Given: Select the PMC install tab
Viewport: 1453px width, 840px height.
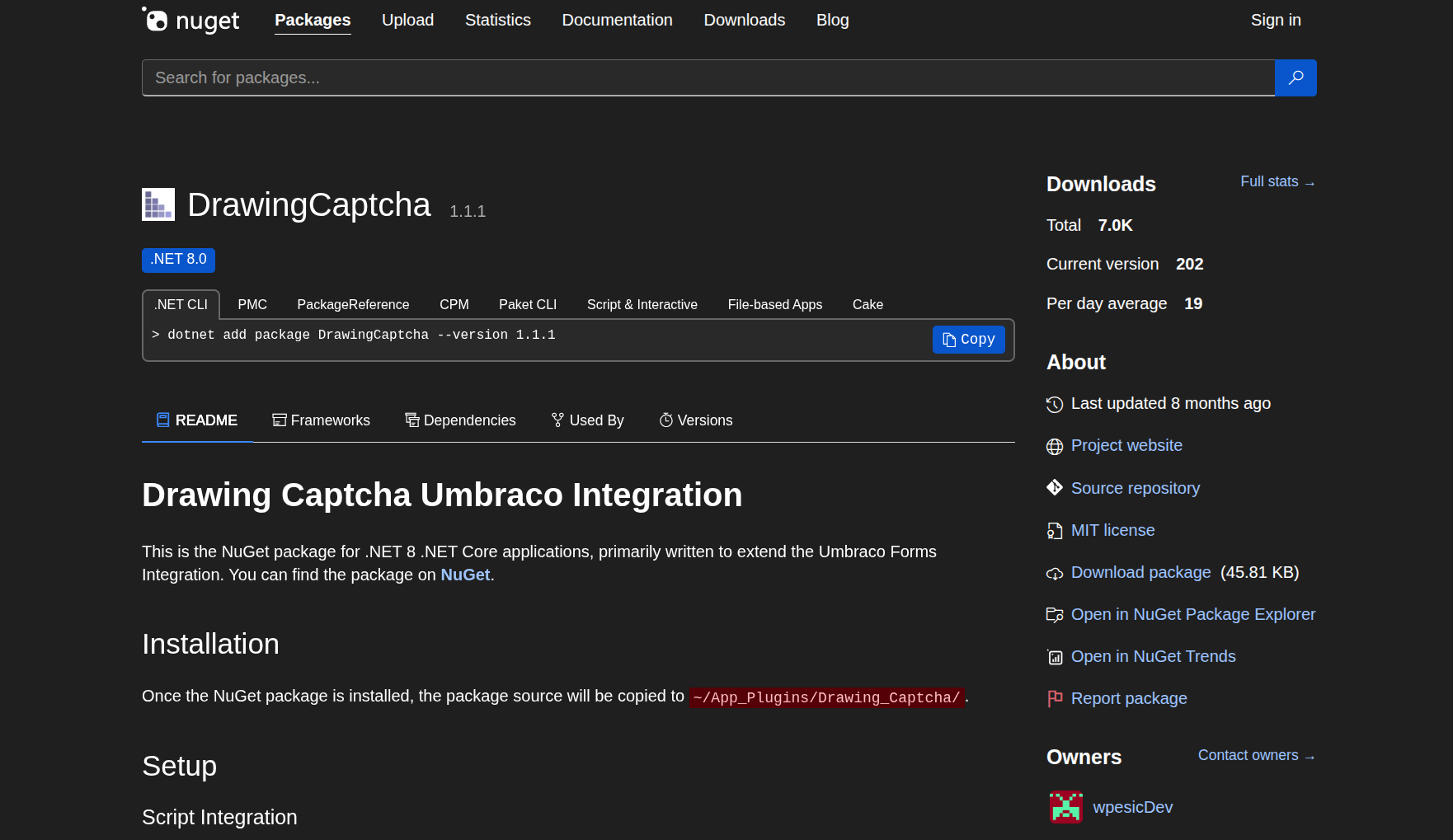Looking at the screenshot, I should click(x=252, y=304).
